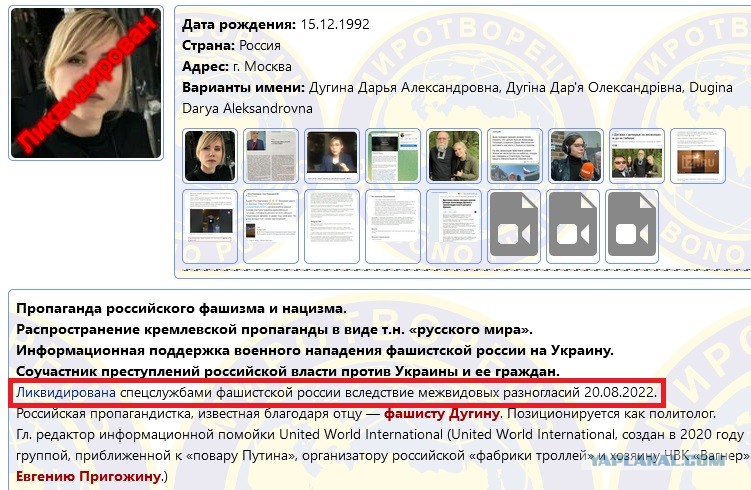751x490 pixels.
Task: Select the label Адрес
Action: coord(205,67)
